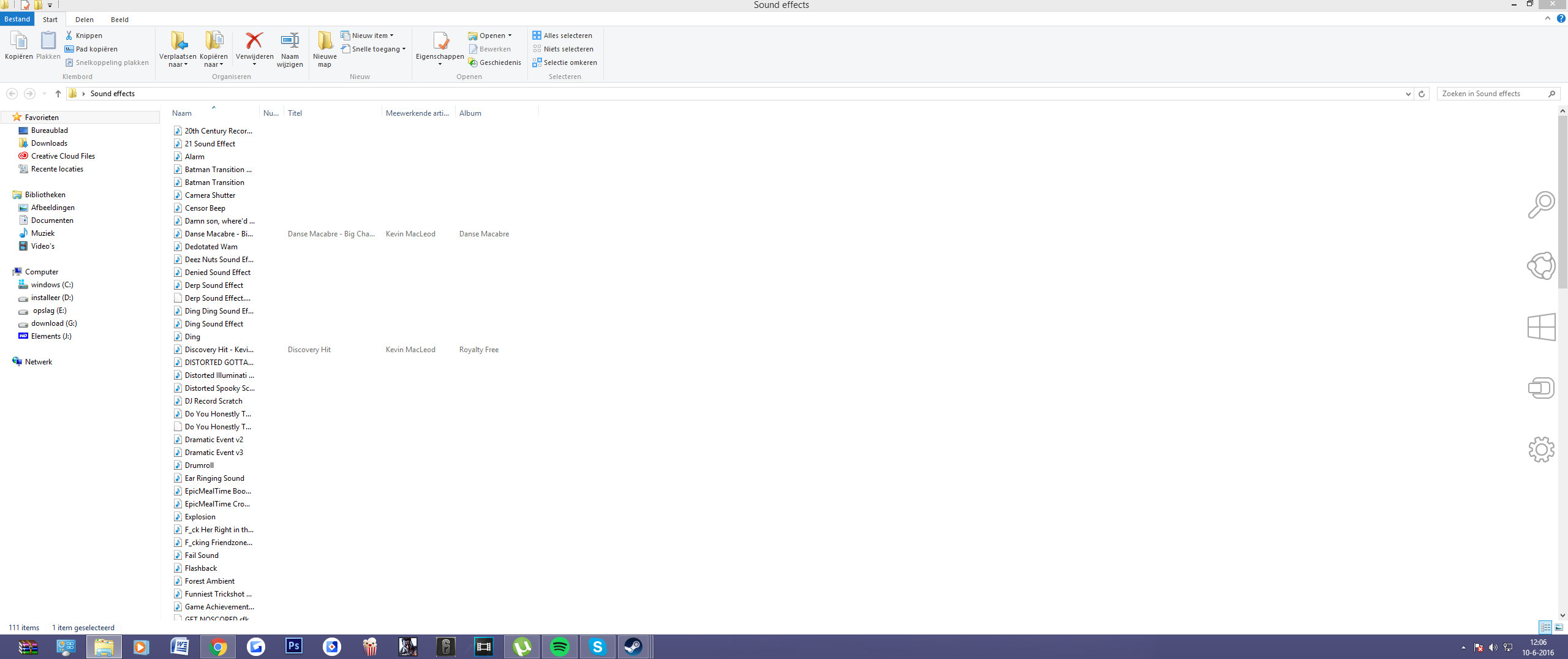
Task: Open address bar history dropdown arrow
Action: click(x=1408, y=94)
